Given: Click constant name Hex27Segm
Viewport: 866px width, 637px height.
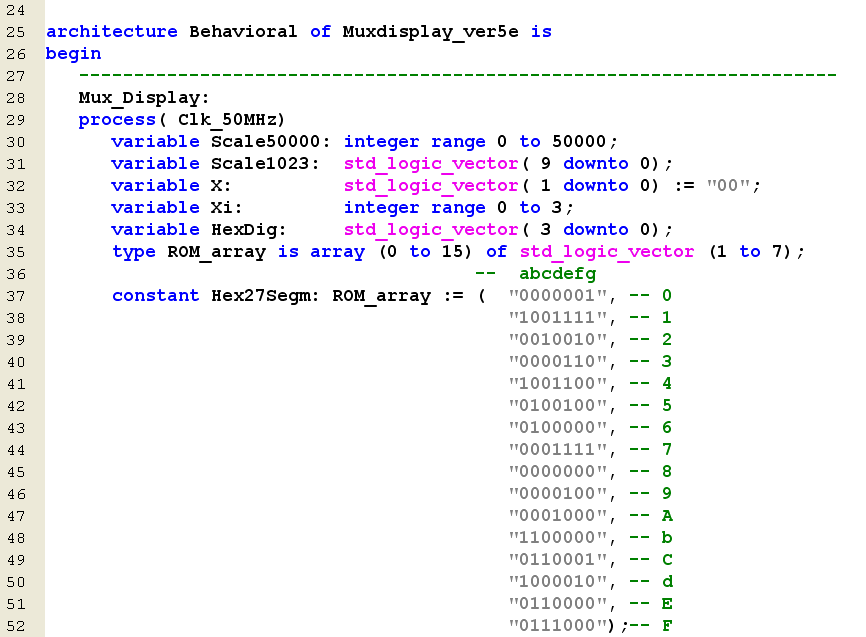Looking at the screenshot, I should (x=260, y=297).
